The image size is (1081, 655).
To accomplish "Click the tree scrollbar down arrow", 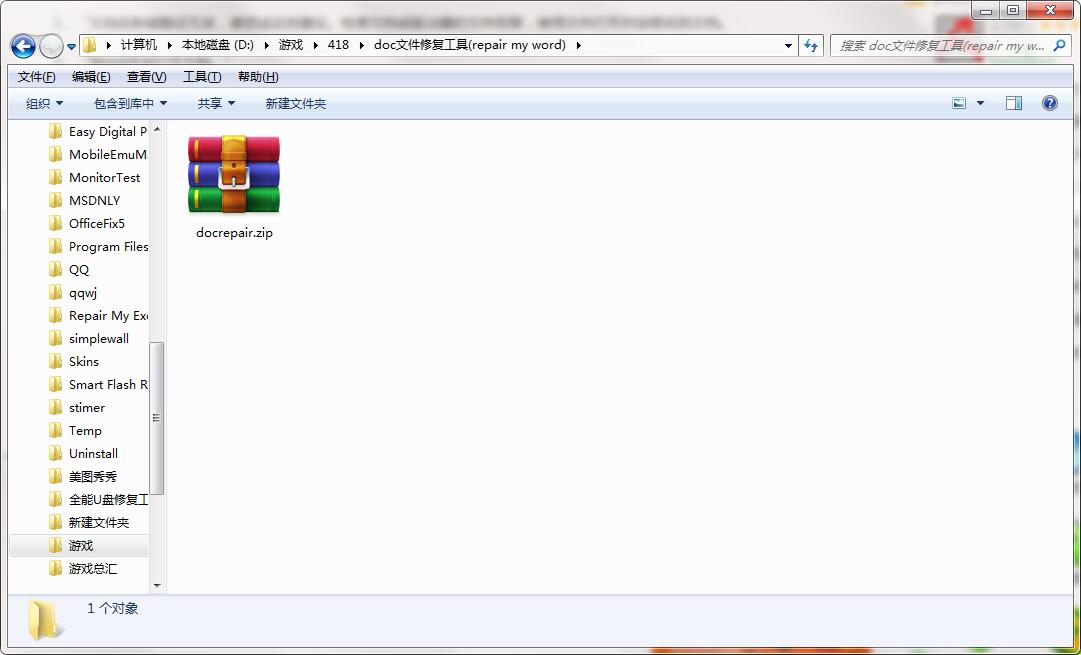I will 157,585.
